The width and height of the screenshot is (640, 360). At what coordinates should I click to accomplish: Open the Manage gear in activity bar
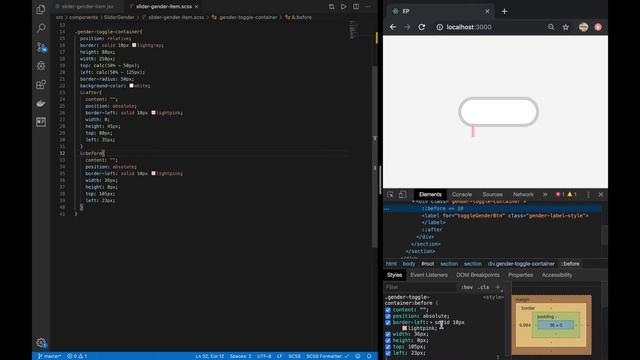[x=41, y=342]
